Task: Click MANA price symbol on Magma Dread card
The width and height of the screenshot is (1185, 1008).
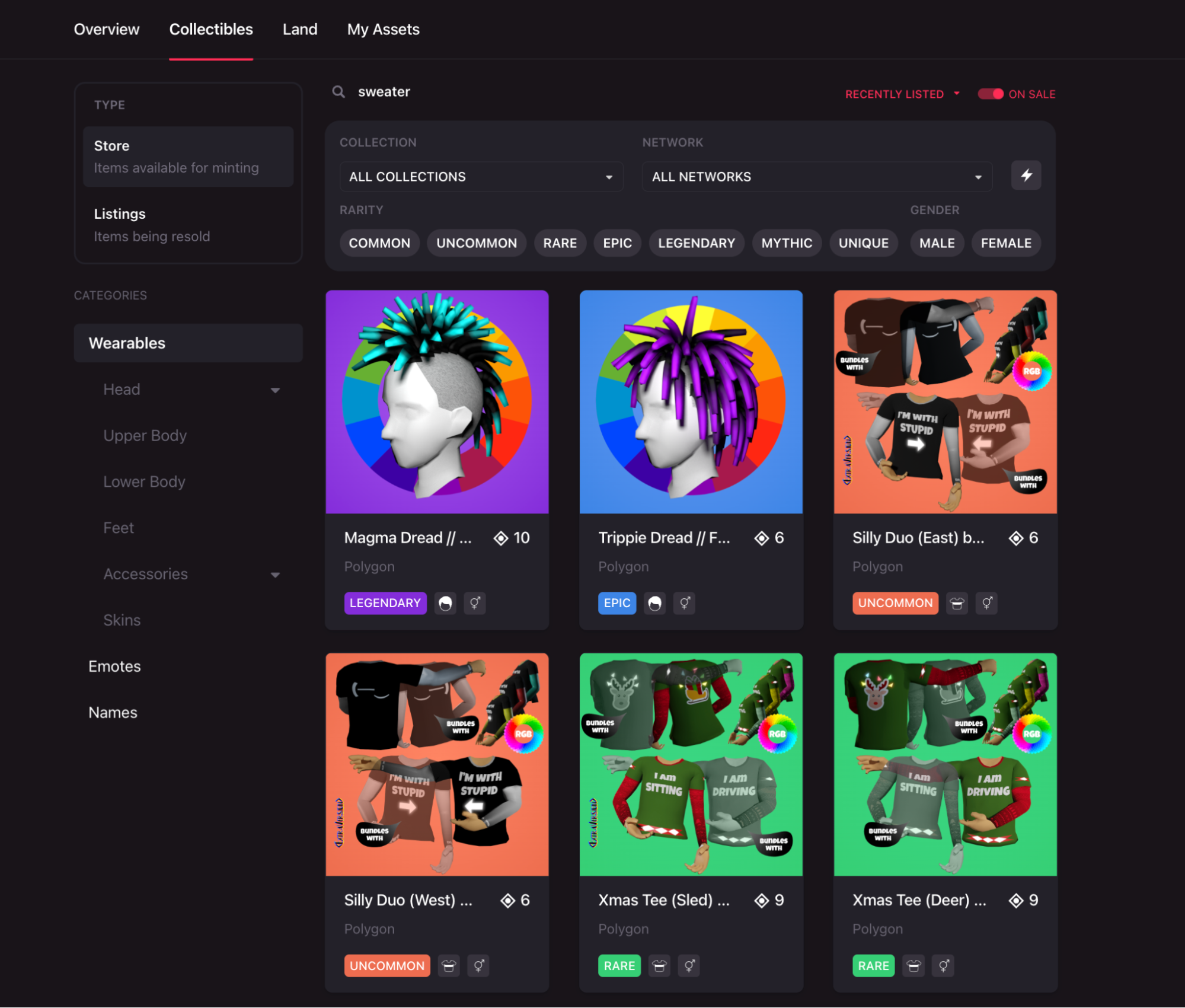Action: tap(501, 538)
